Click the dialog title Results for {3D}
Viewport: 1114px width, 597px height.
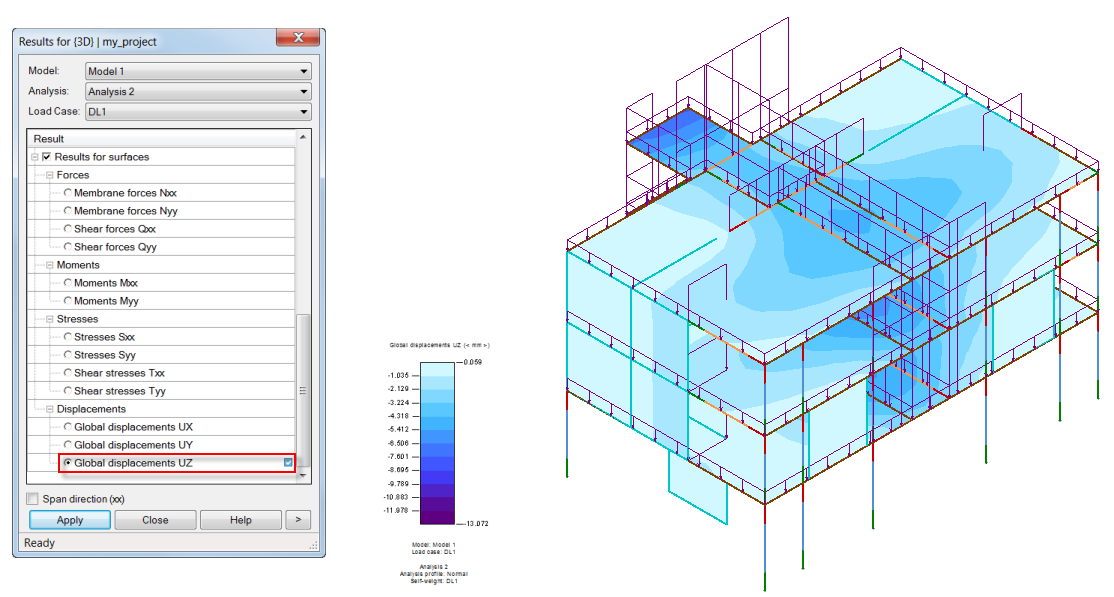click(87, 42)
